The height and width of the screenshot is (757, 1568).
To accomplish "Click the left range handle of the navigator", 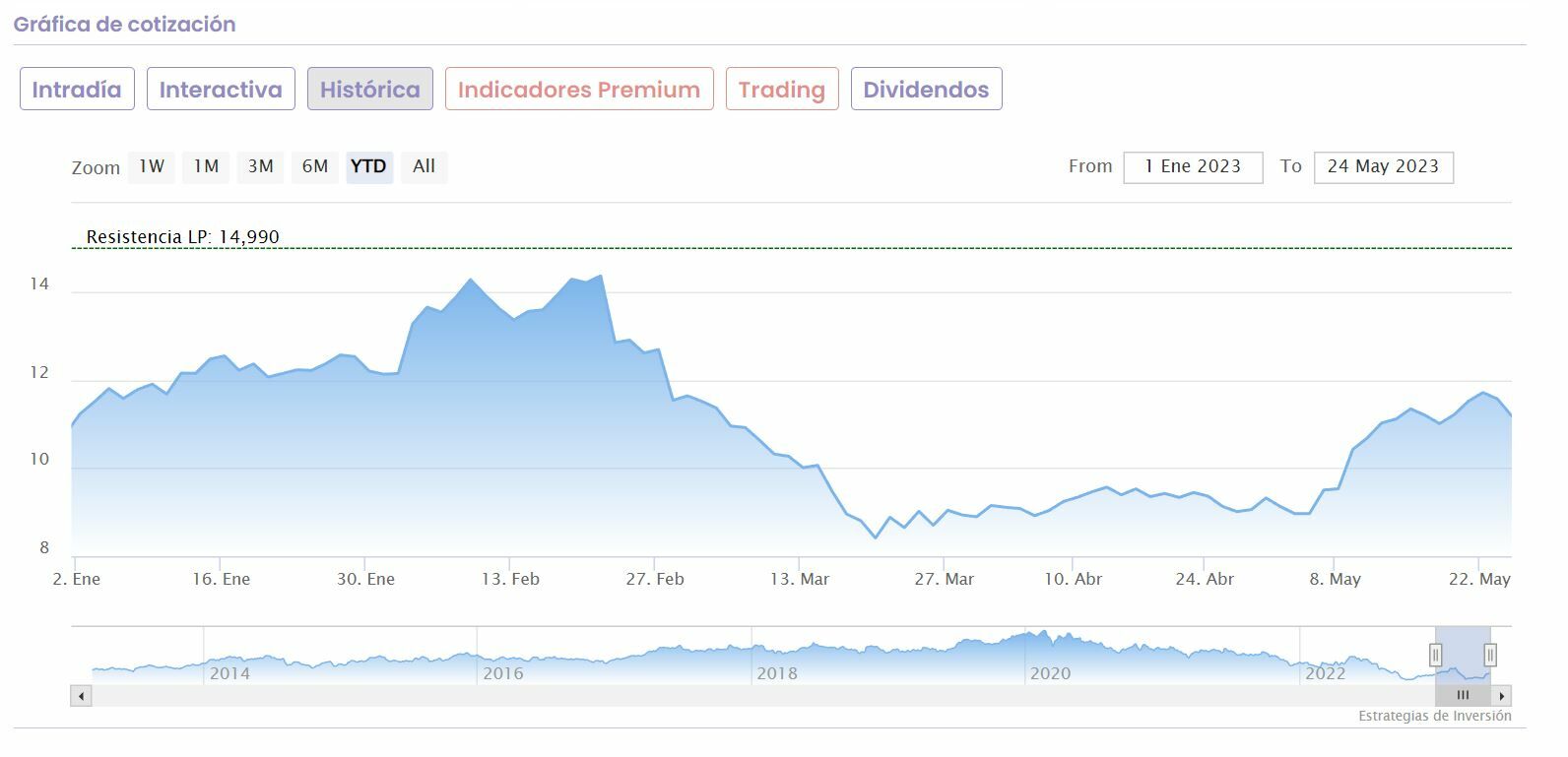I will 1436,655.
